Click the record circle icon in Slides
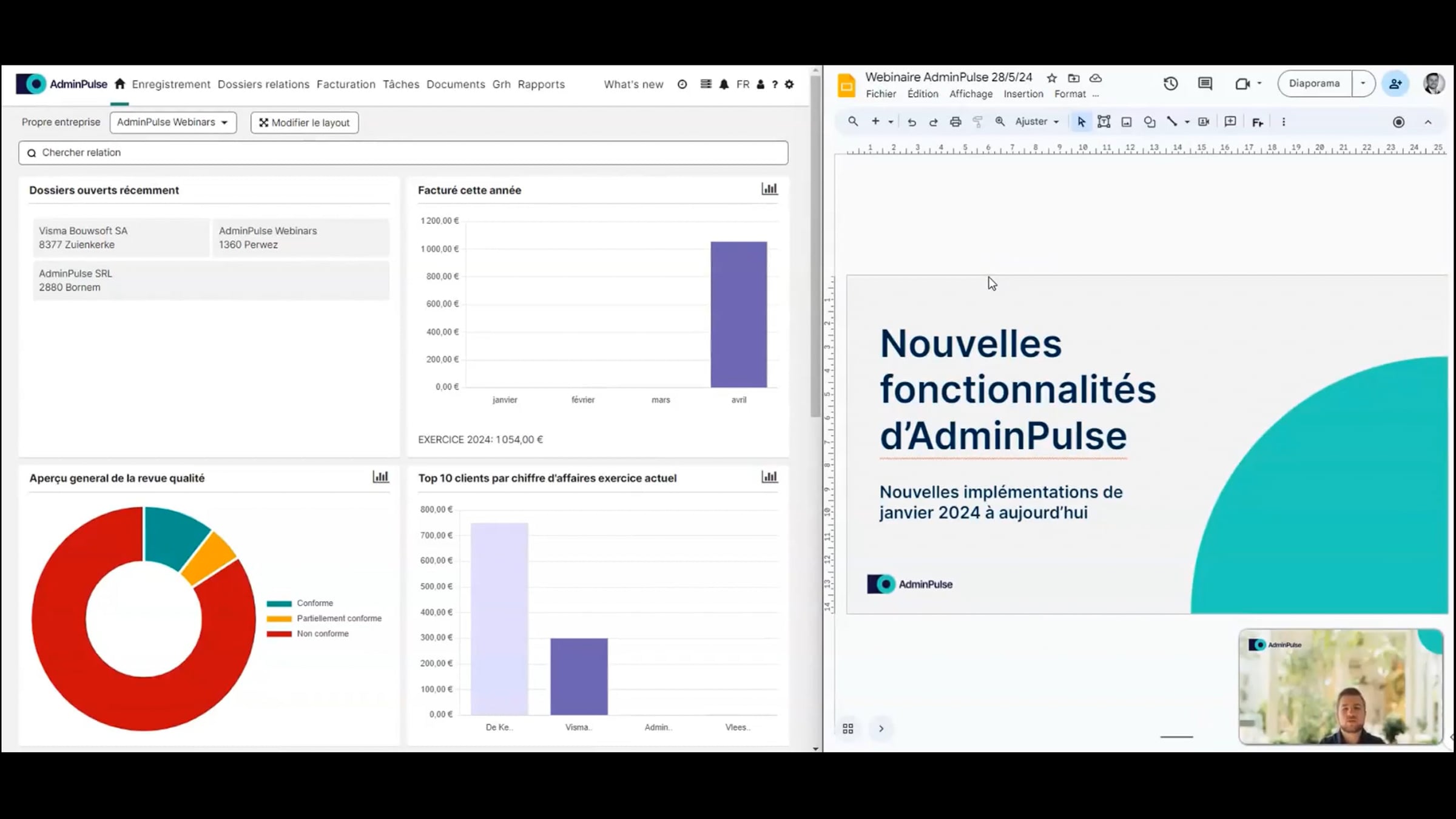 point(1398,122)
